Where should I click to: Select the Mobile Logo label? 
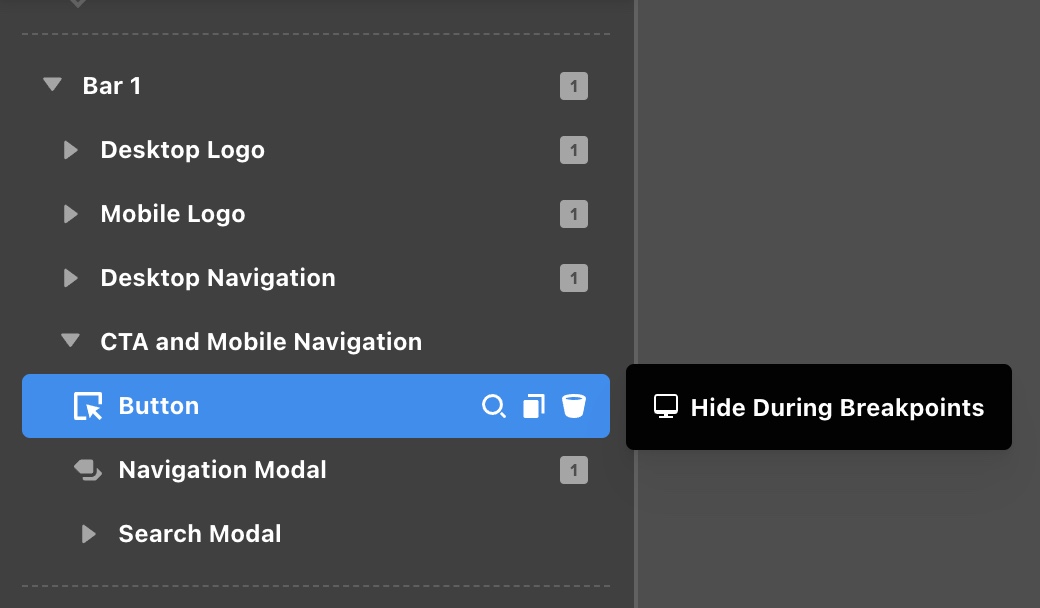point(172,214)
